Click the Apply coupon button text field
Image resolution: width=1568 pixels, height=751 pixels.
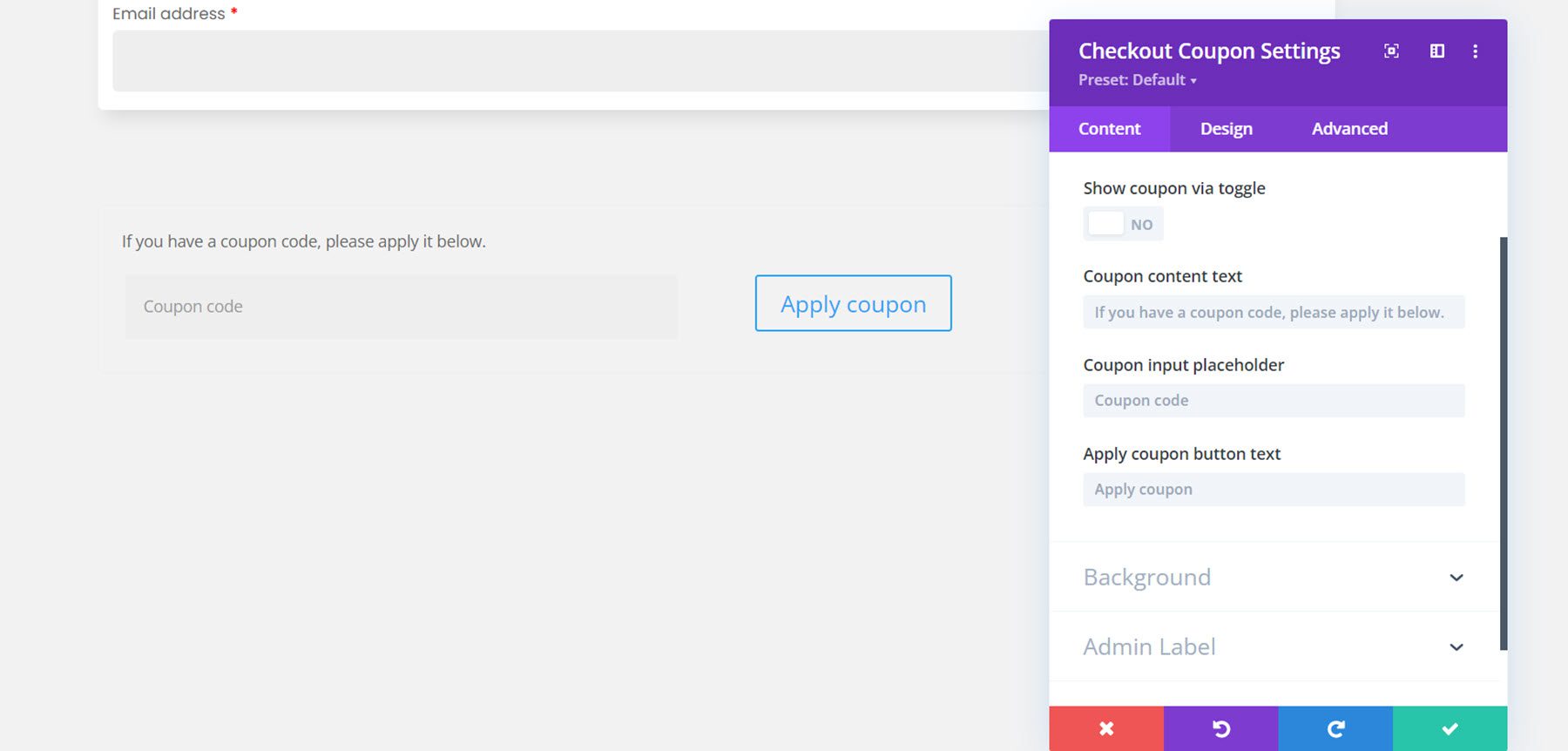click(x=1274, y=490)
